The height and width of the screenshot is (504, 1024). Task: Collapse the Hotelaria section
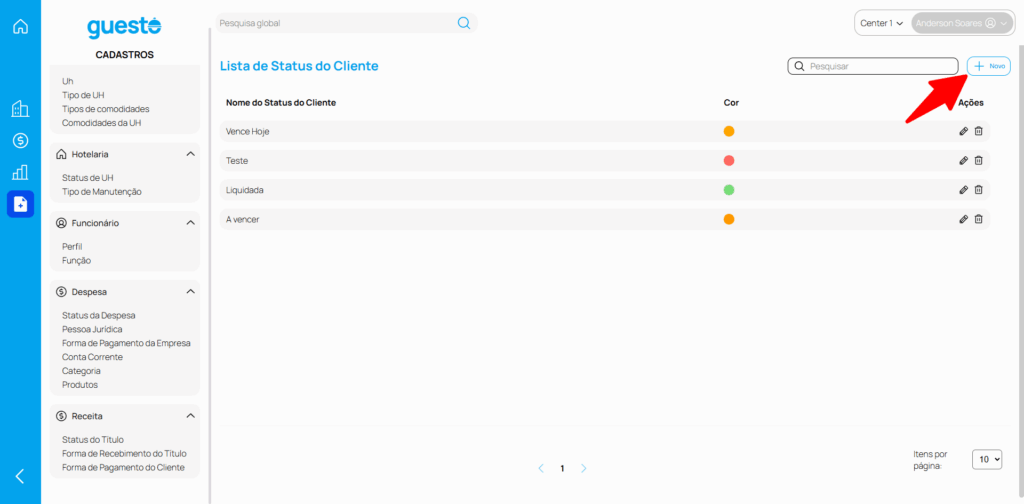(x=190, y=154)
